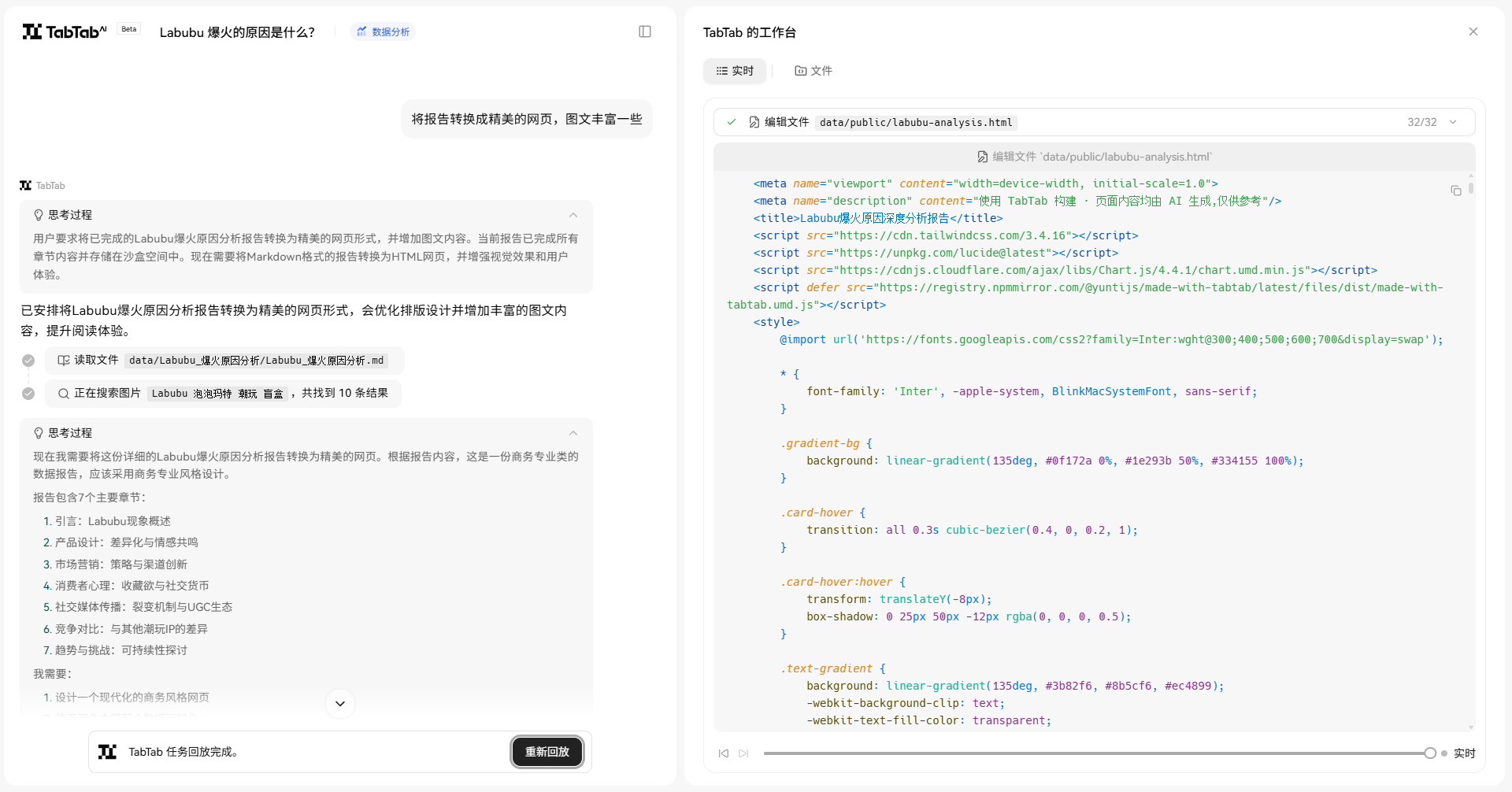Click the checkmark status for 正在搜索图片 step

coord(28,394)
